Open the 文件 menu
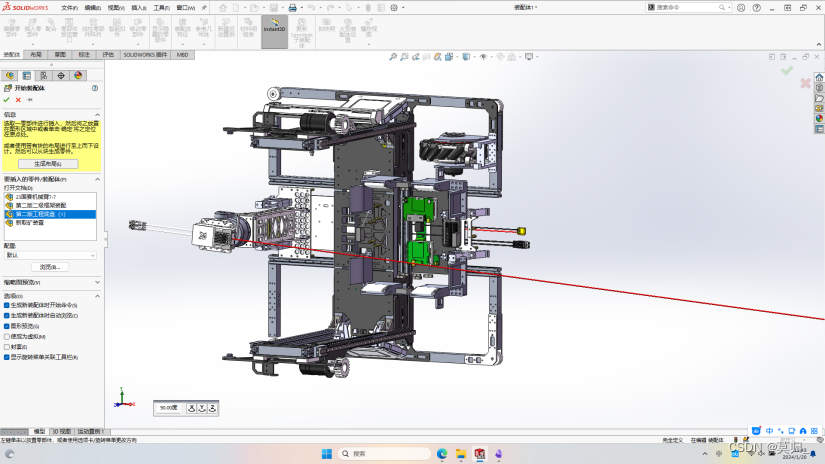The image size is (825, 464). click(69, 8)
